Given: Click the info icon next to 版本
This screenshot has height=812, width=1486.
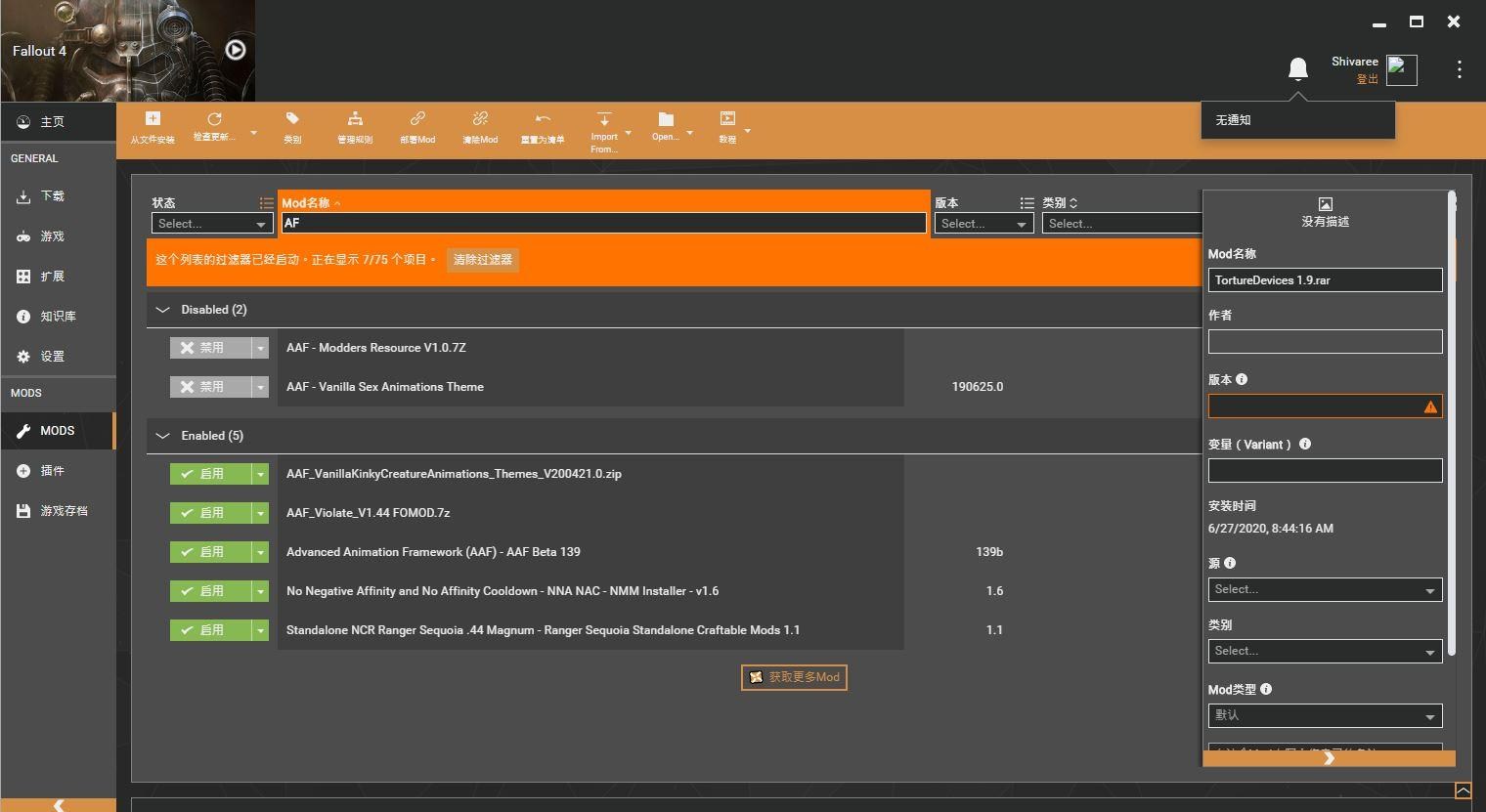Looking at the screenshot, I should tap(1242, 379).
